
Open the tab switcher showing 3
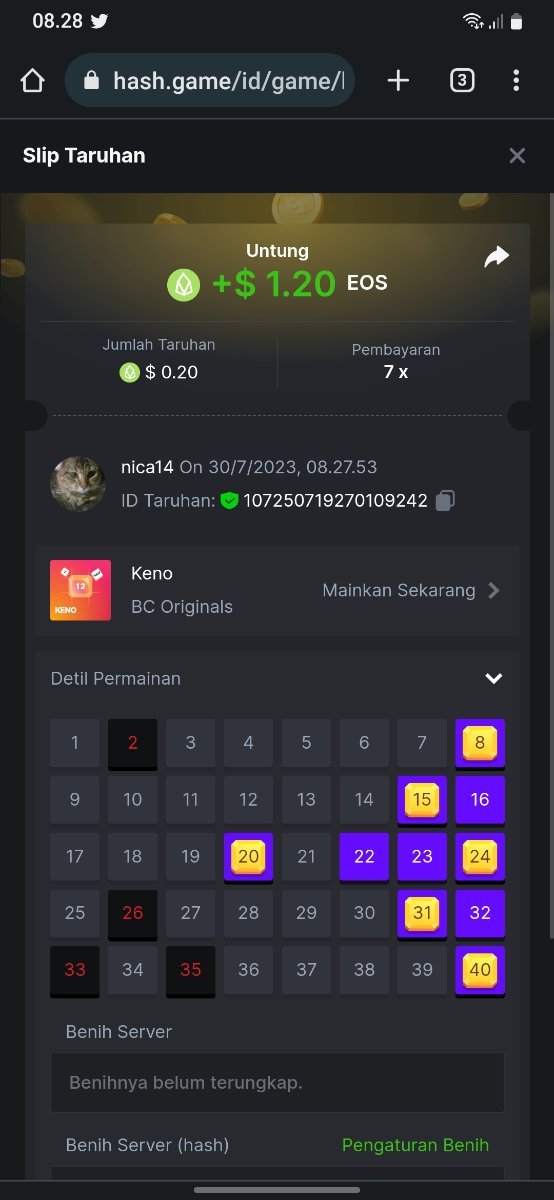coord(462,81)
